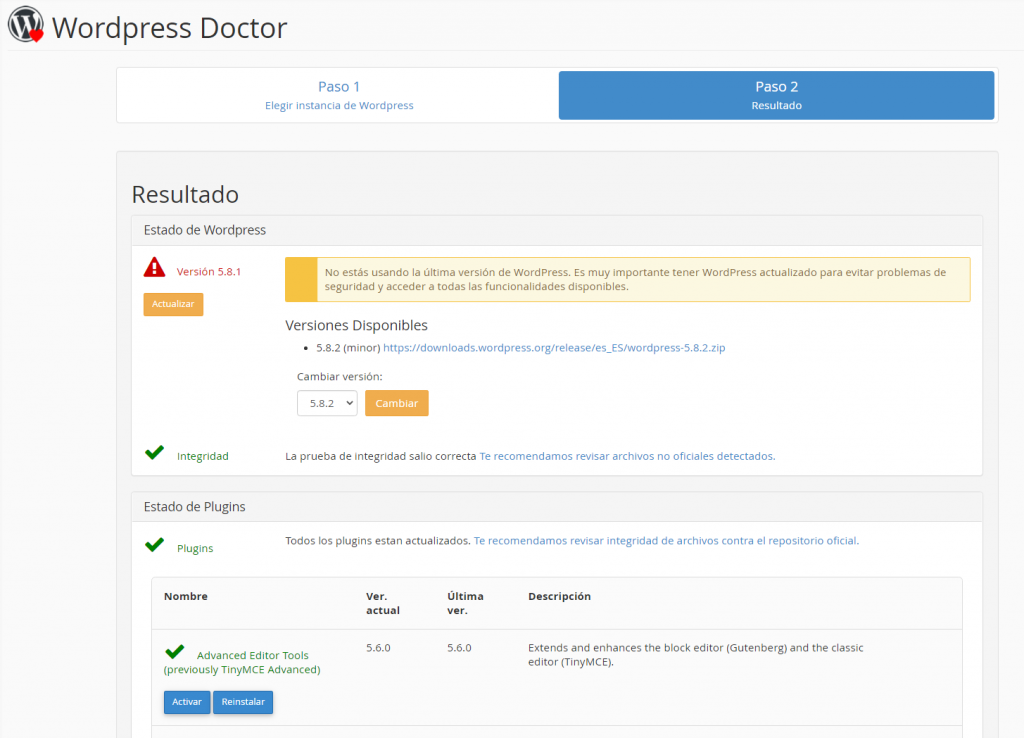The image size is (1024, 738).
Task: Click the Estado de Plugins panel header
Action: point(557,507)
